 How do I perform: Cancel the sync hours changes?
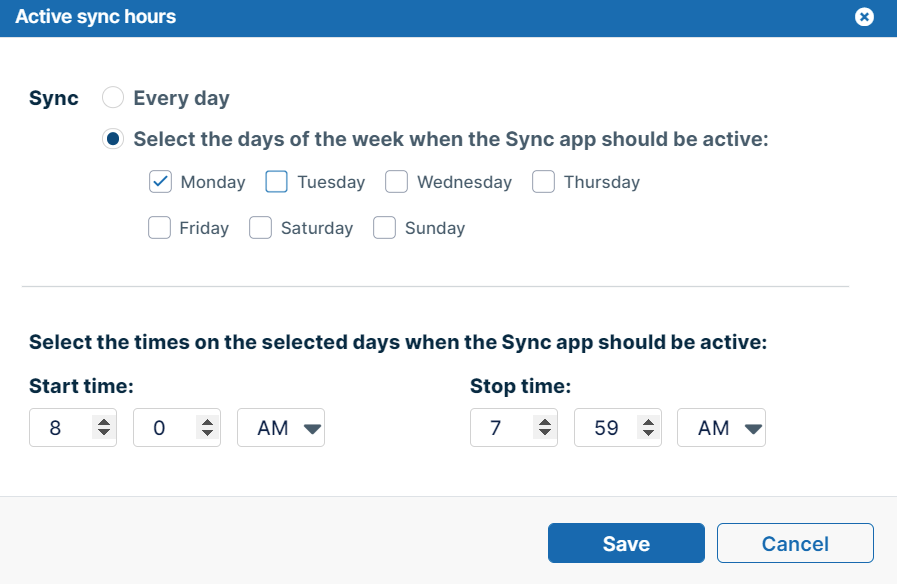click(795, 544)
